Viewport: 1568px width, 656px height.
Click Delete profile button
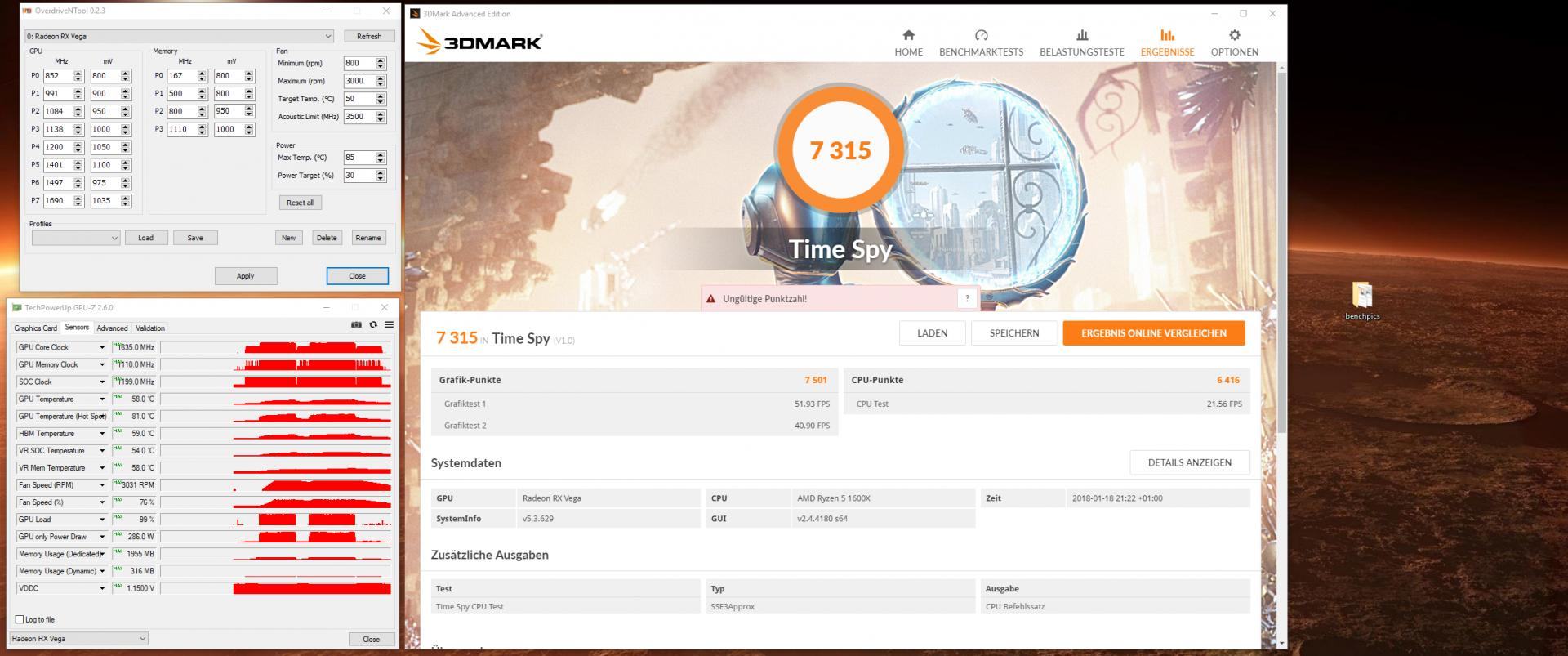click(327, 238)
